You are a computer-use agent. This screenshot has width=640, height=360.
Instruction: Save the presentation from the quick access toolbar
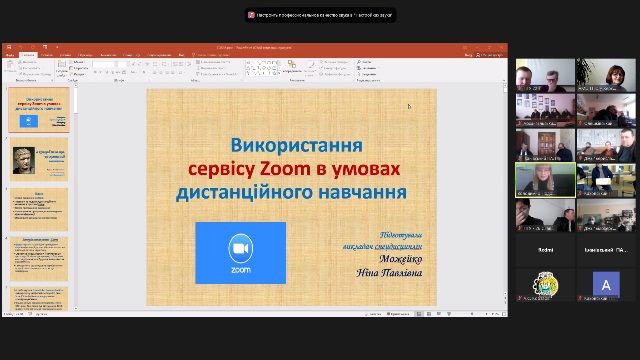click(x=9, y=47)
